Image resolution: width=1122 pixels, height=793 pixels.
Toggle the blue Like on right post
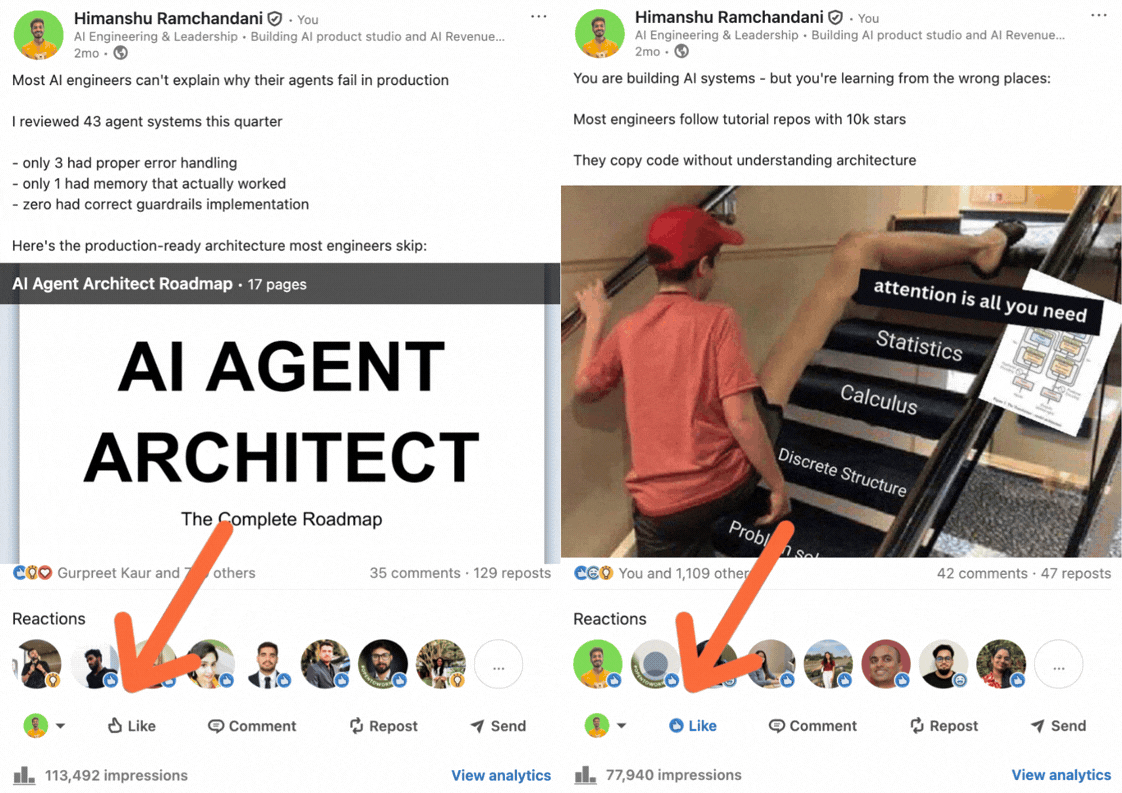coord(693,726)
